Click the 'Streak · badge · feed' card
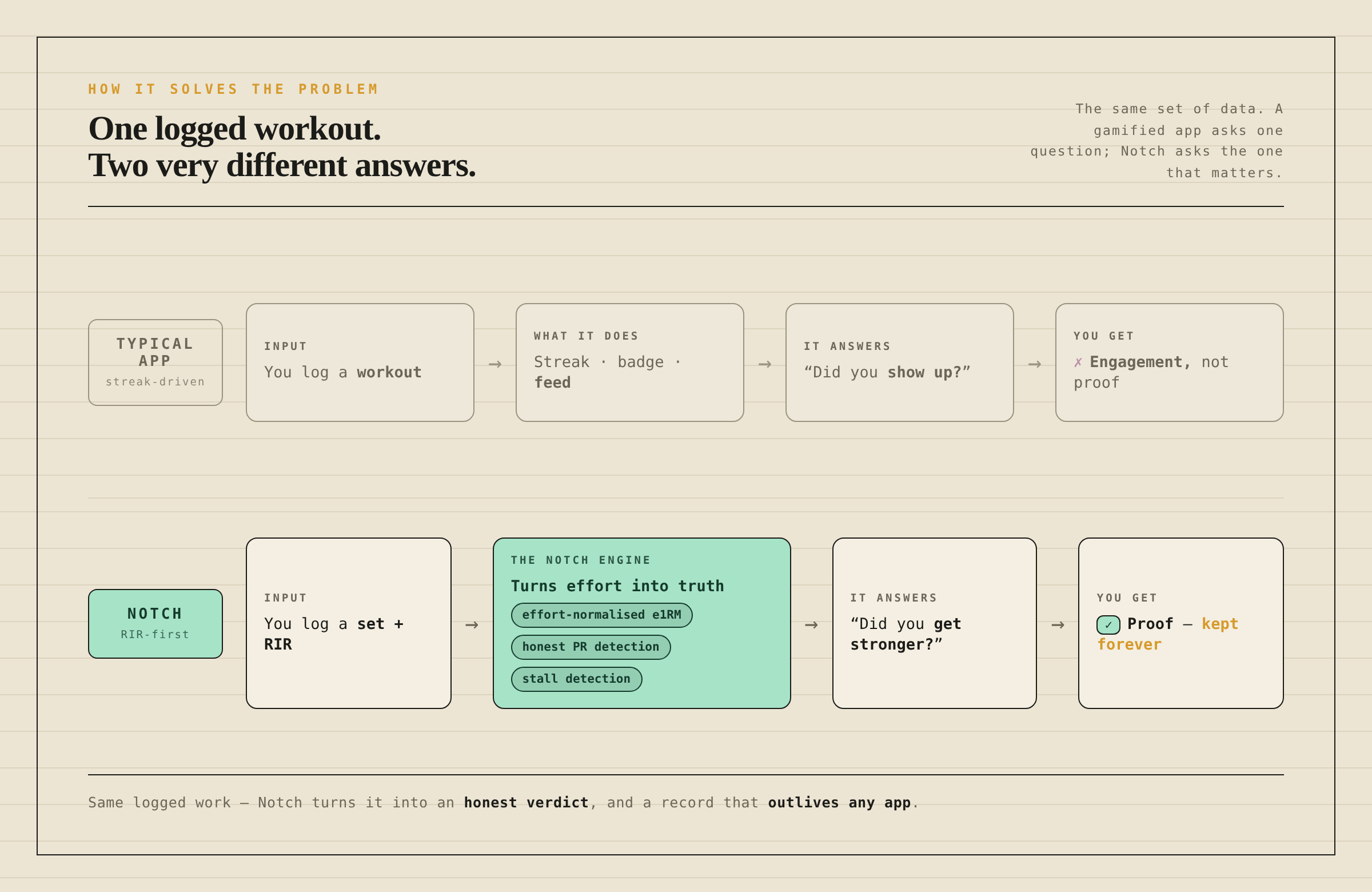This screenshot has height=892, width=1372. [629, 362]
